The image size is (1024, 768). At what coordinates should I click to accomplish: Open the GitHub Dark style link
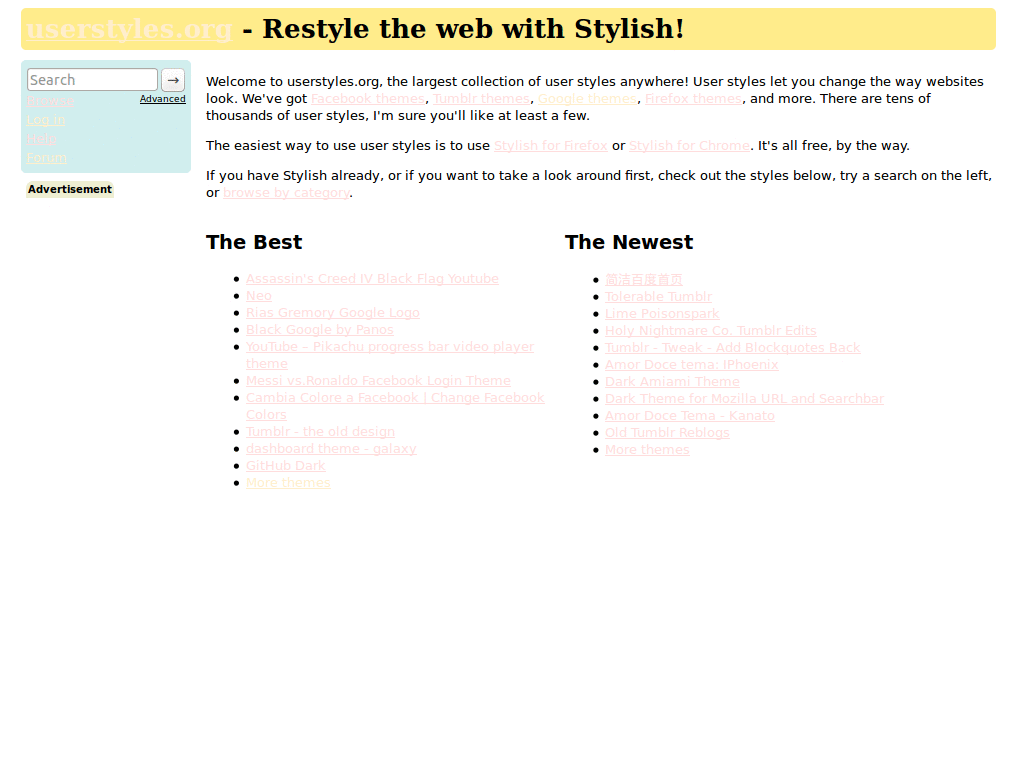pyautogui.click(x=285, y=466)
